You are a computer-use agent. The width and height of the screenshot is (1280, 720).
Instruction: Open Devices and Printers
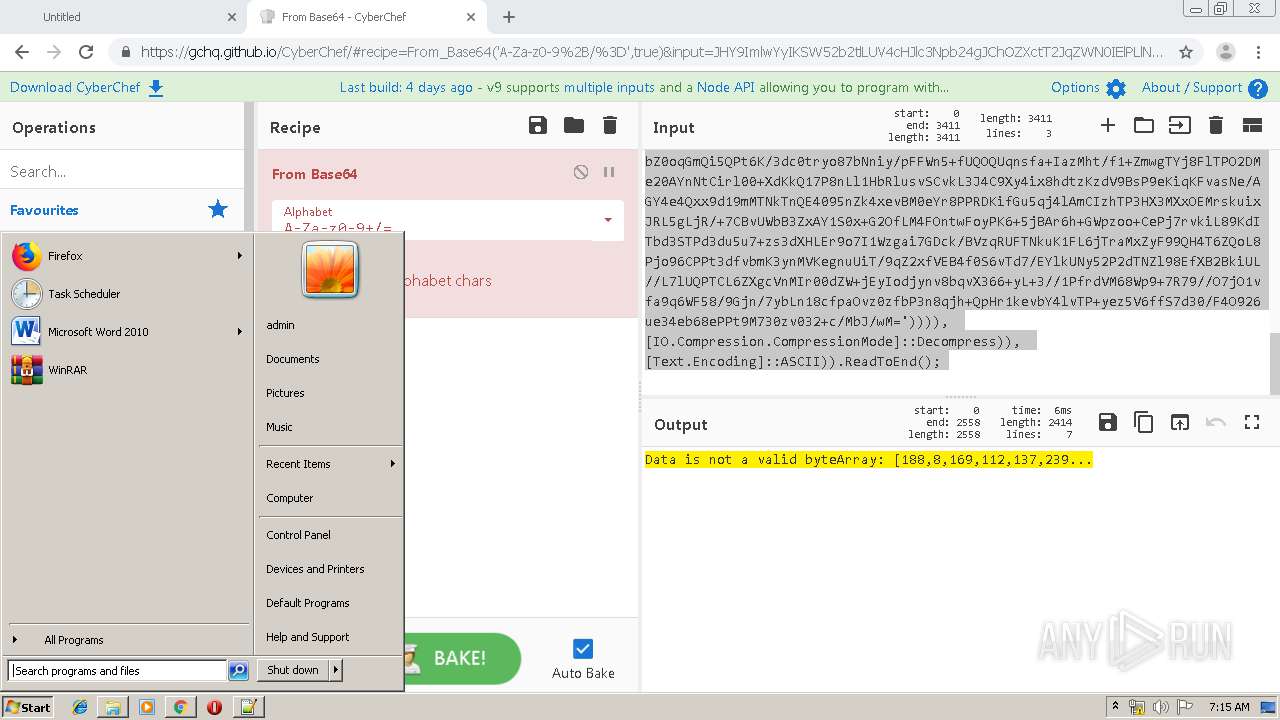pyautogui.click(x=315, y=569)
